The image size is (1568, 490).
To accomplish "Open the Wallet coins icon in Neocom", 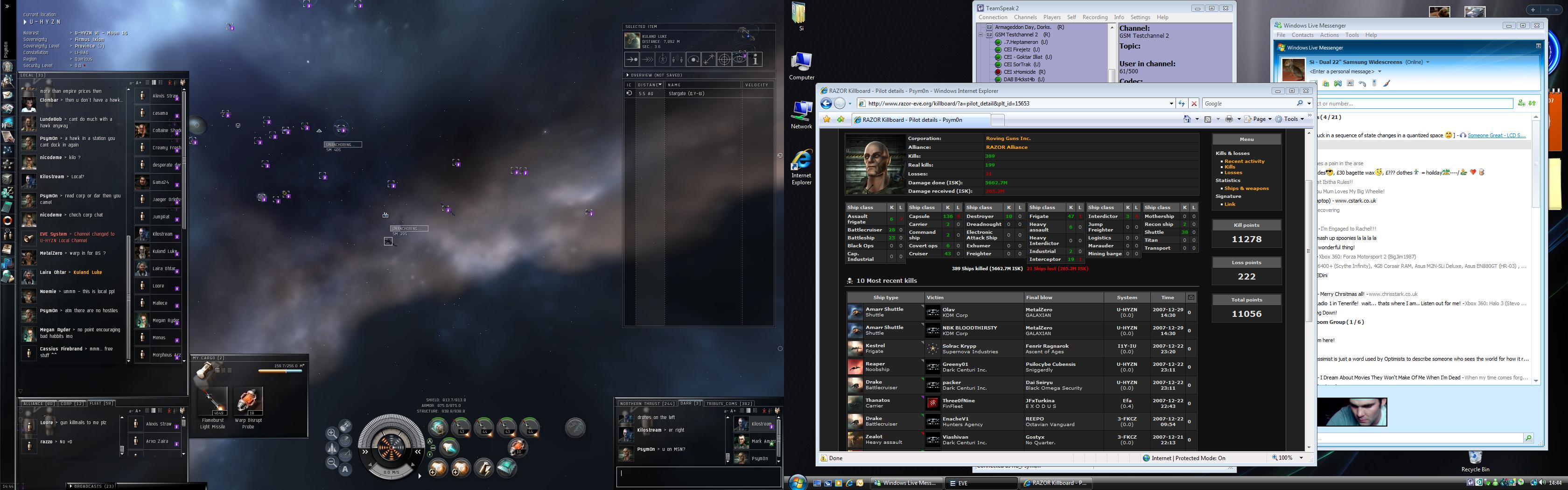I will click(8, 193).
